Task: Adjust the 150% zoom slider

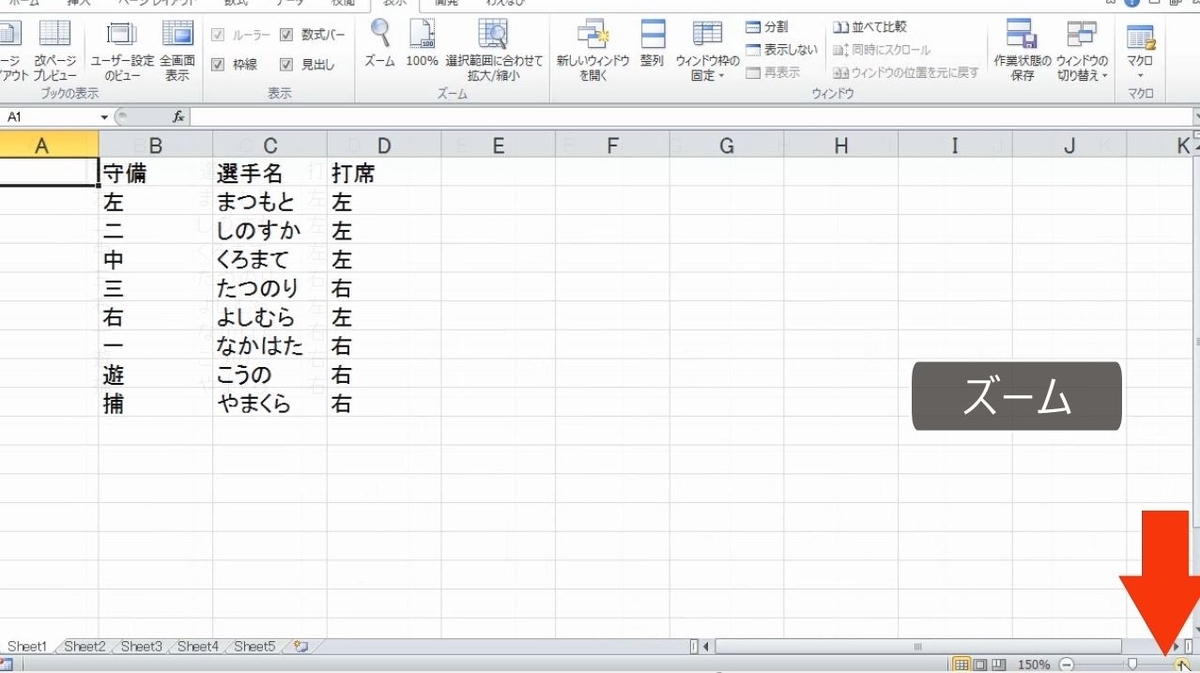Action: pos(1131,663)
